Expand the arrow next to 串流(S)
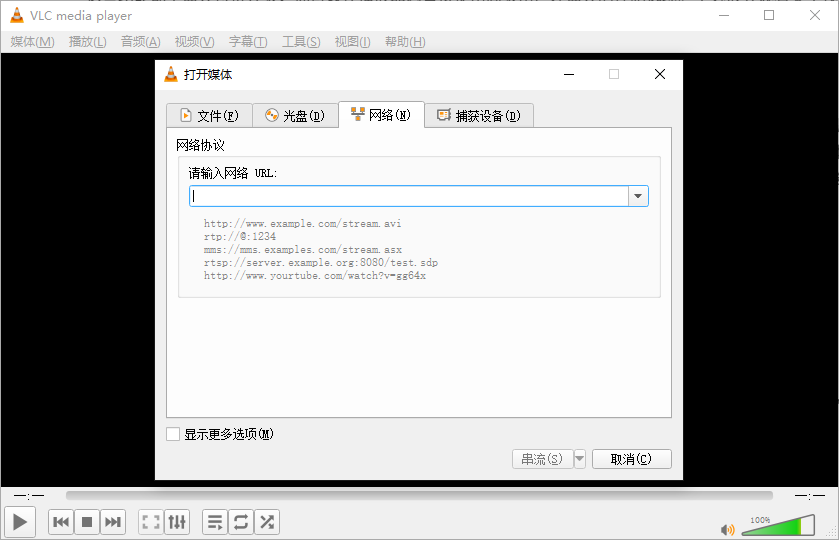The image size is (839, 540). 579,459
